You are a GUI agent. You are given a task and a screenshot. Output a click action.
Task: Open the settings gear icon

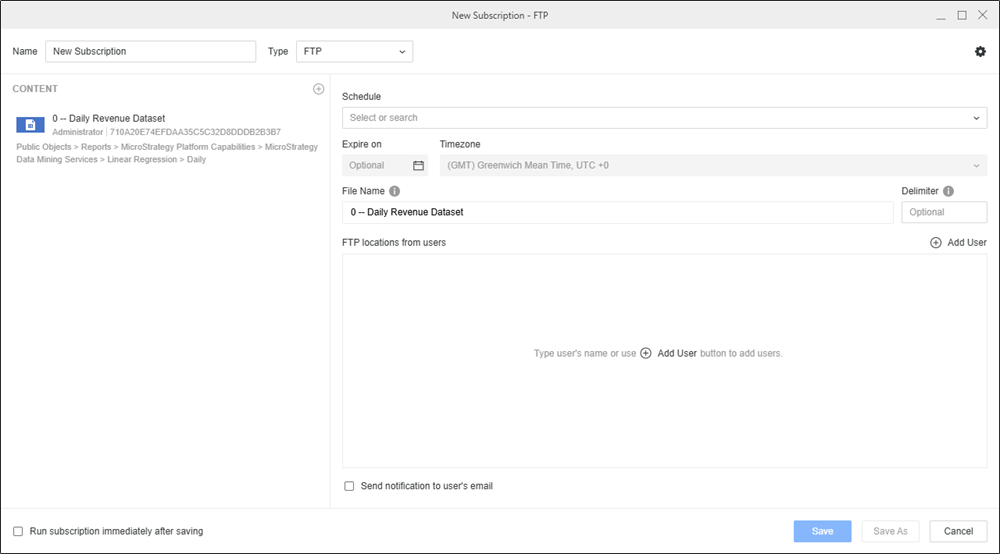[x=980, y=52]
